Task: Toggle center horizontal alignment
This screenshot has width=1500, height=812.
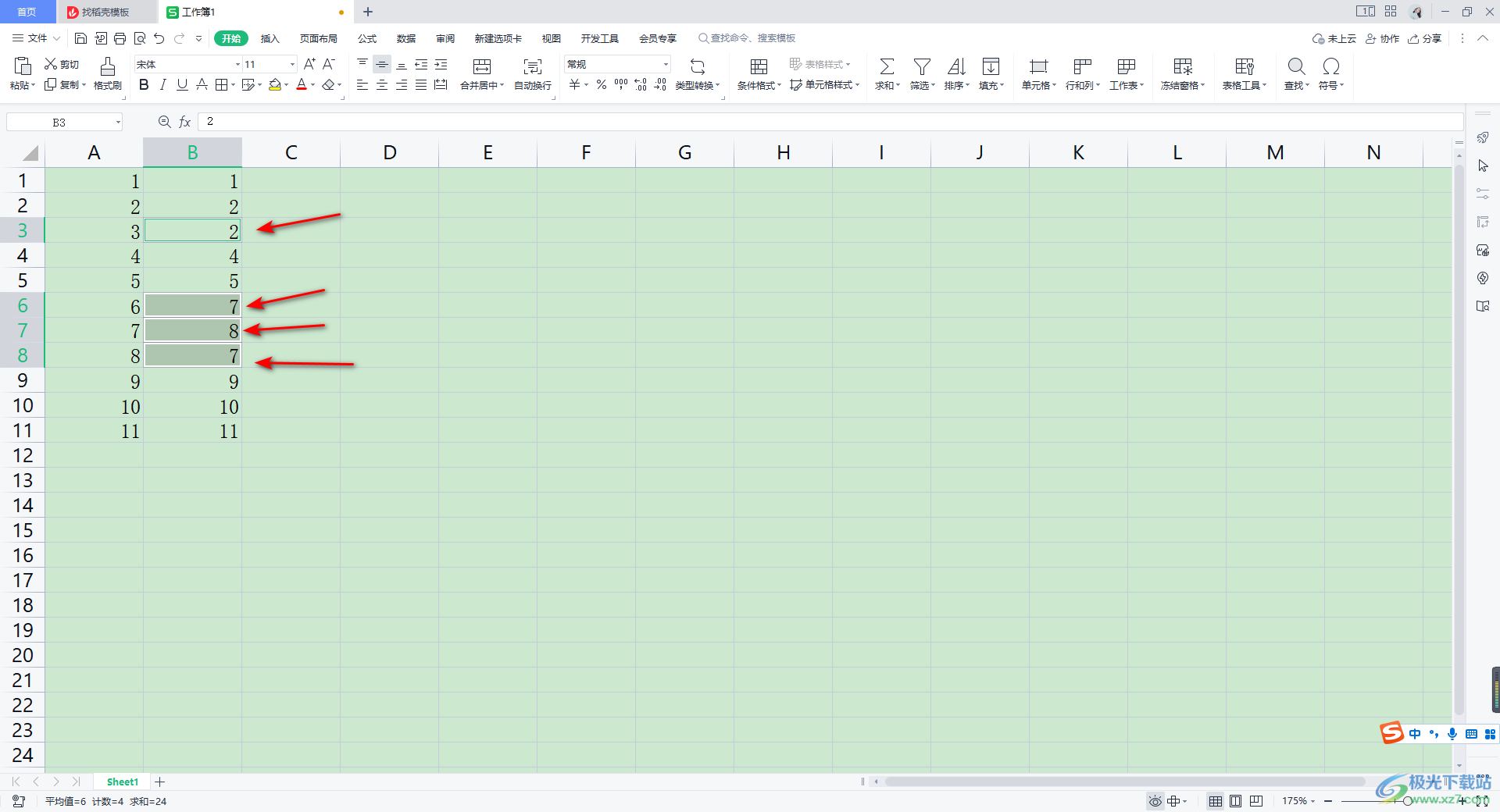Action: tap(382, 84)
